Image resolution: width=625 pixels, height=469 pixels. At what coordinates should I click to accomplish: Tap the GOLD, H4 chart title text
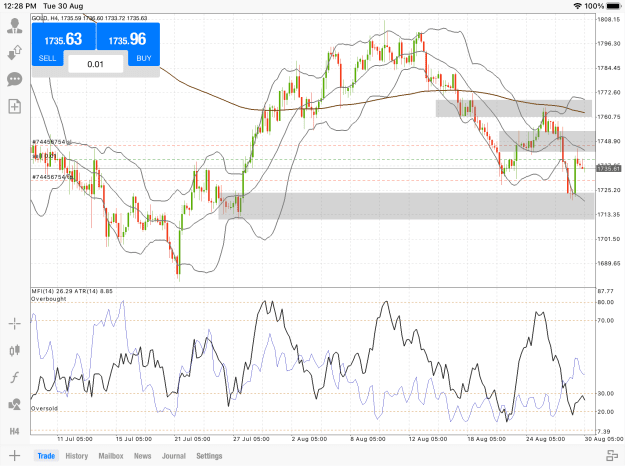click(x=89, y=18)
